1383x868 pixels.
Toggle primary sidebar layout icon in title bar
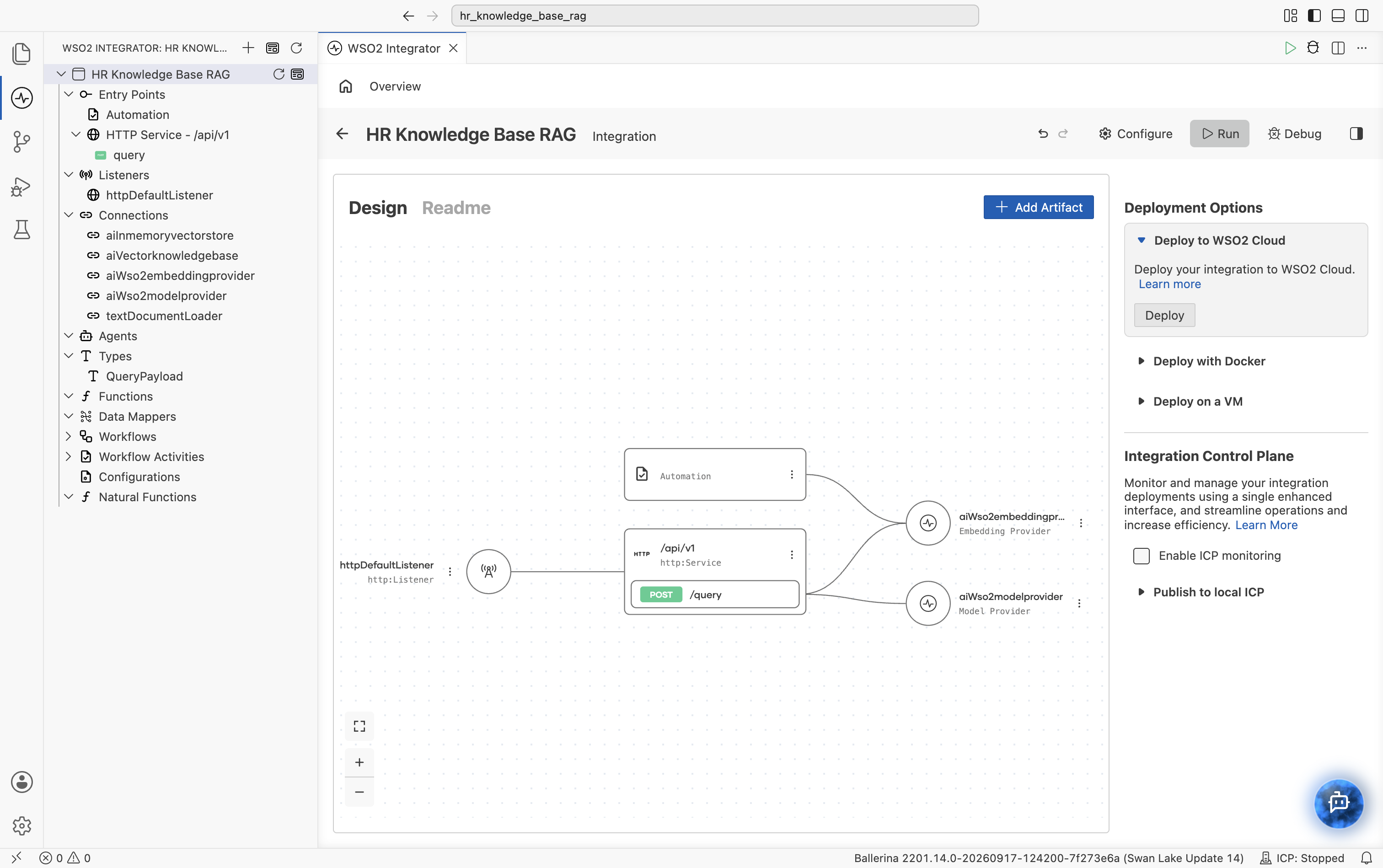pyautogui.click(x=1314, y=16)
